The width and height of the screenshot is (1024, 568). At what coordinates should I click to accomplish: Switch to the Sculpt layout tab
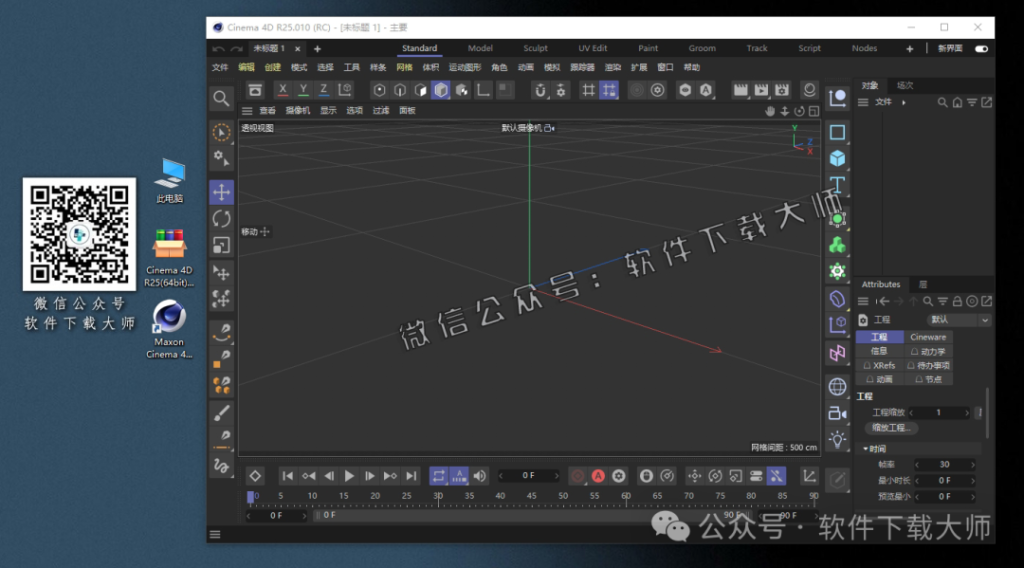pos(536,48)
